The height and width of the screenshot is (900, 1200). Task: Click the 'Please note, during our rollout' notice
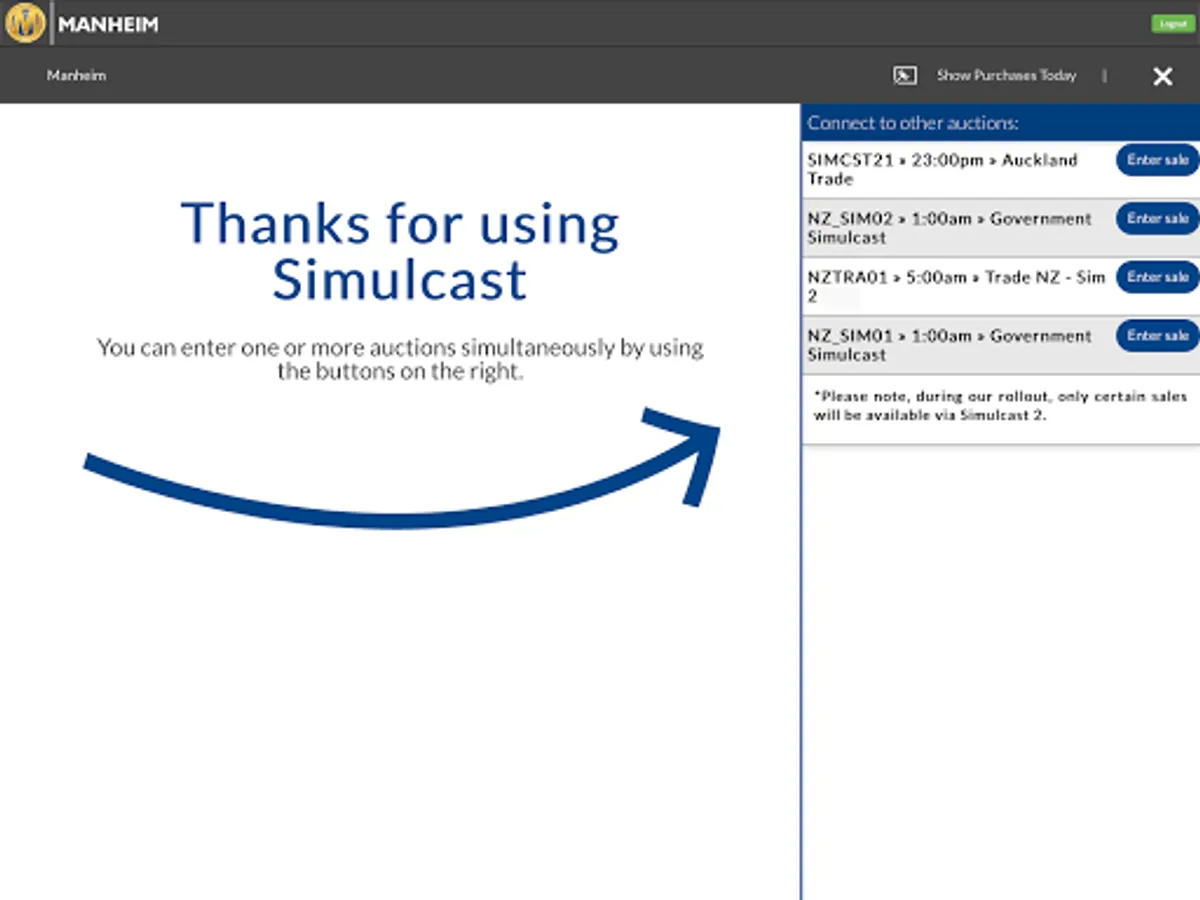click(1000, 406)
